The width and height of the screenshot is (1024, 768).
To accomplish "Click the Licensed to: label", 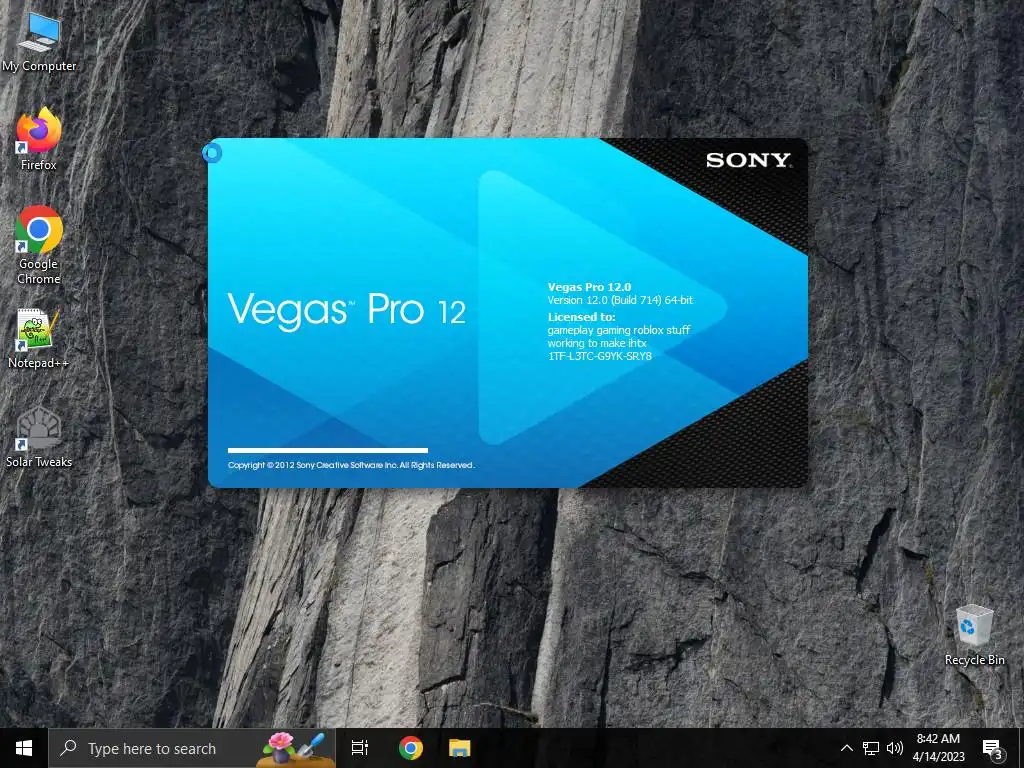I will [x=581, y=317].
